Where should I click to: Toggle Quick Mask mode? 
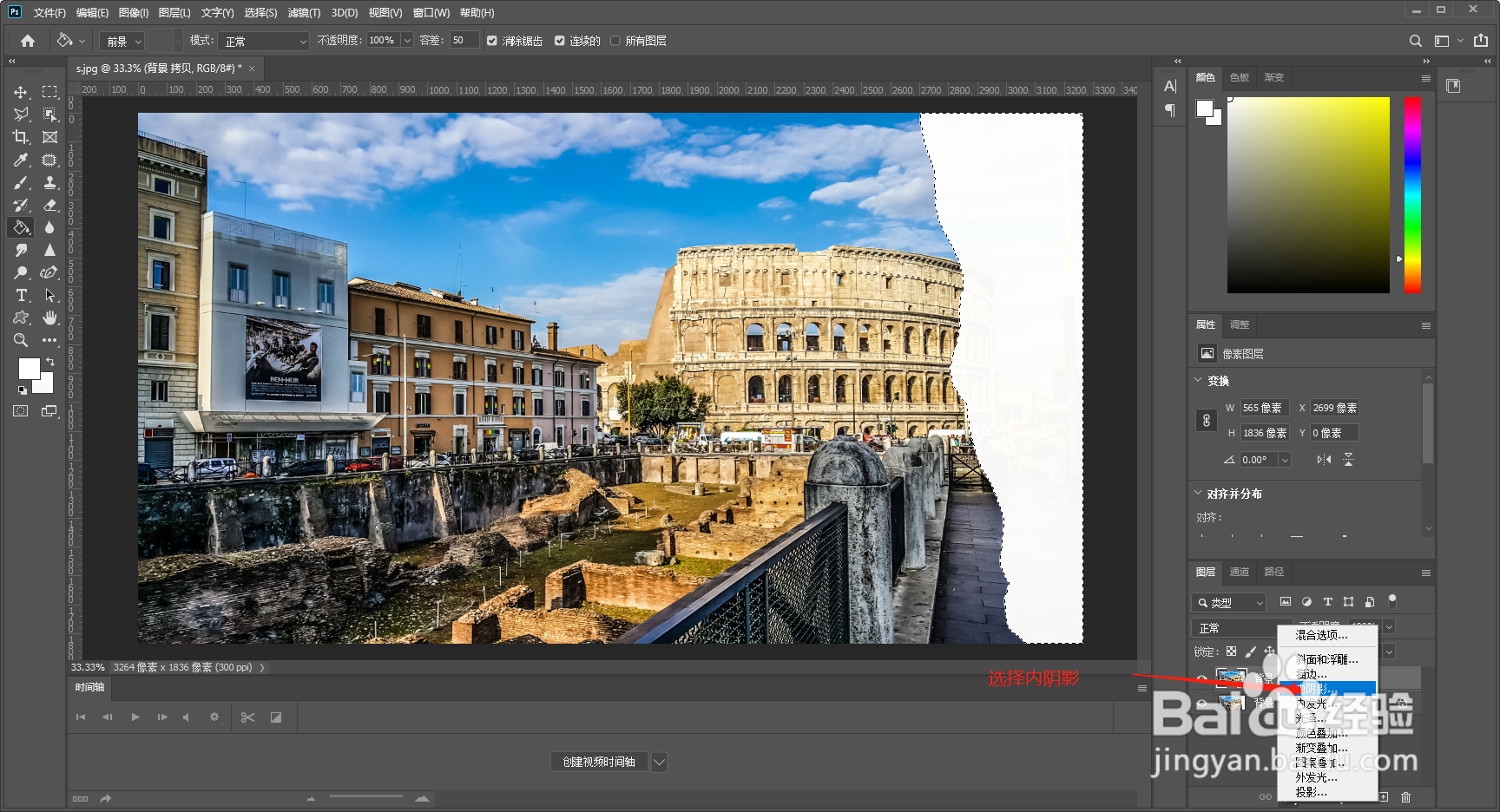coord(21,411)
